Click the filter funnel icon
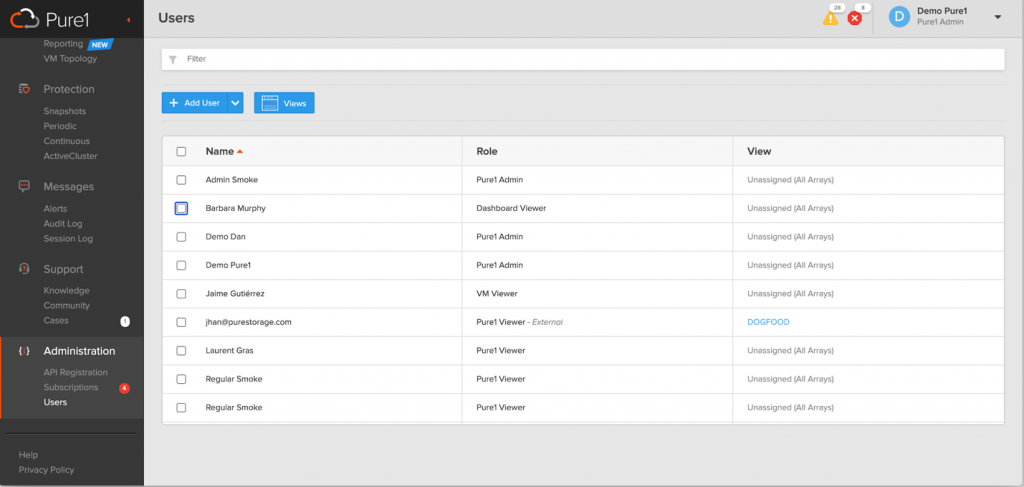Screen dimensions: 1024x487 (172, 59)
